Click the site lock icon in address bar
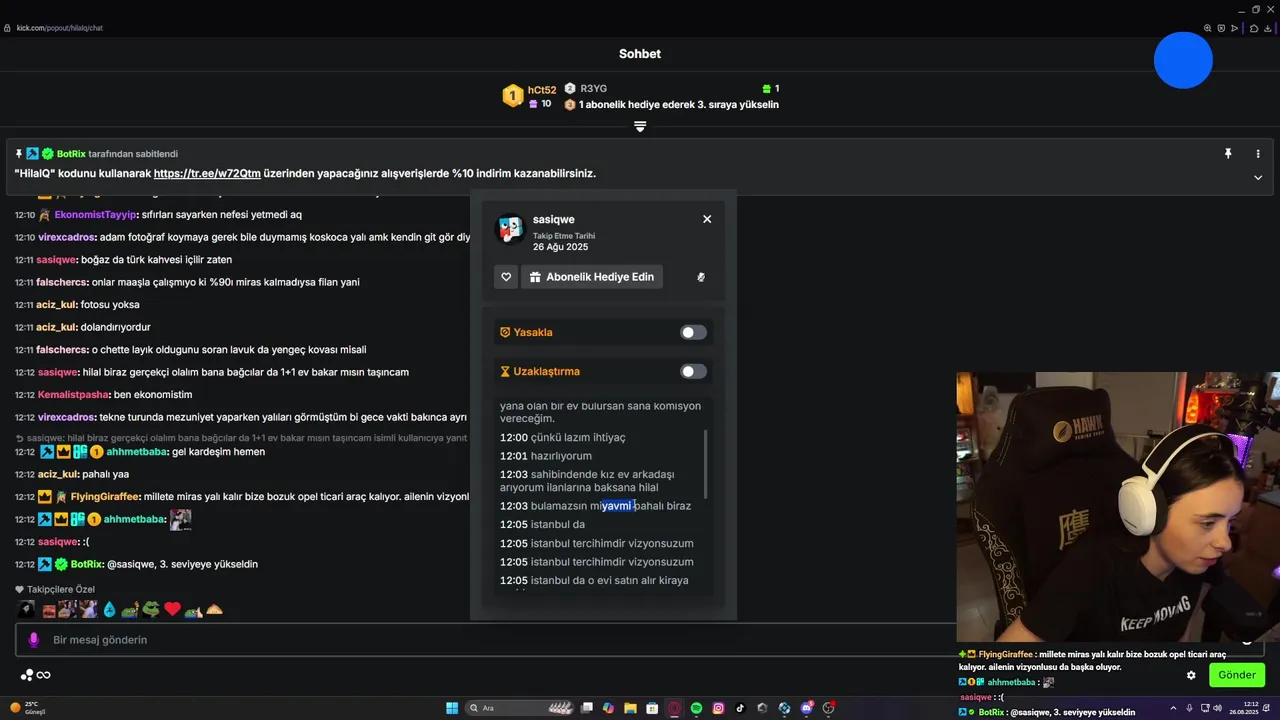Viewport: 1280px width, 720px height. point(8,28)
